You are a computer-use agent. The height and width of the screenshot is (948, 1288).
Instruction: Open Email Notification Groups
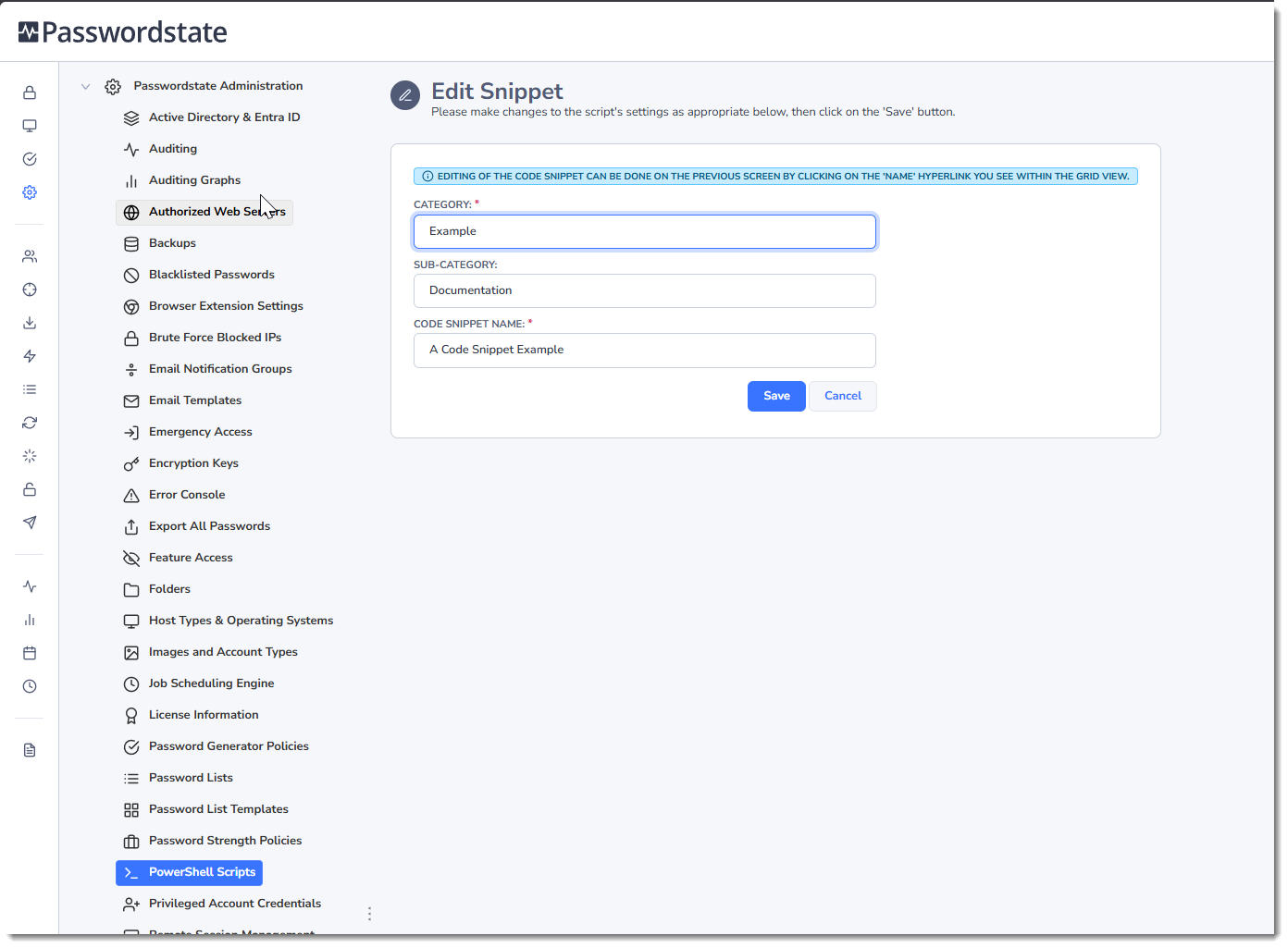220,369
